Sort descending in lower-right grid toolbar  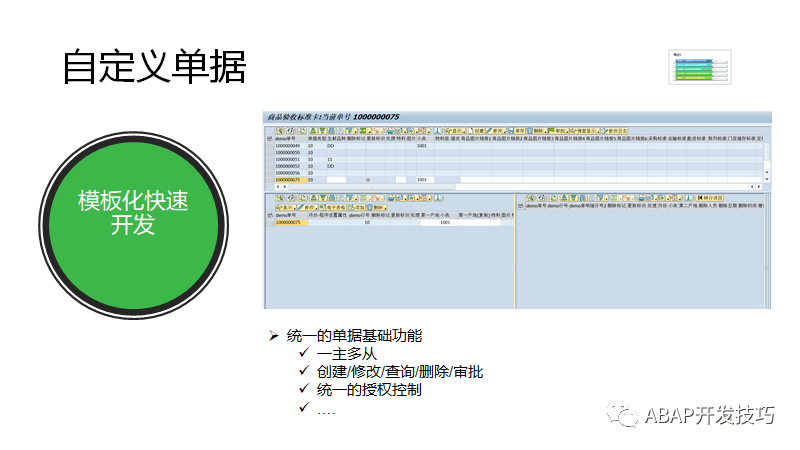click(x=573, y=198)
